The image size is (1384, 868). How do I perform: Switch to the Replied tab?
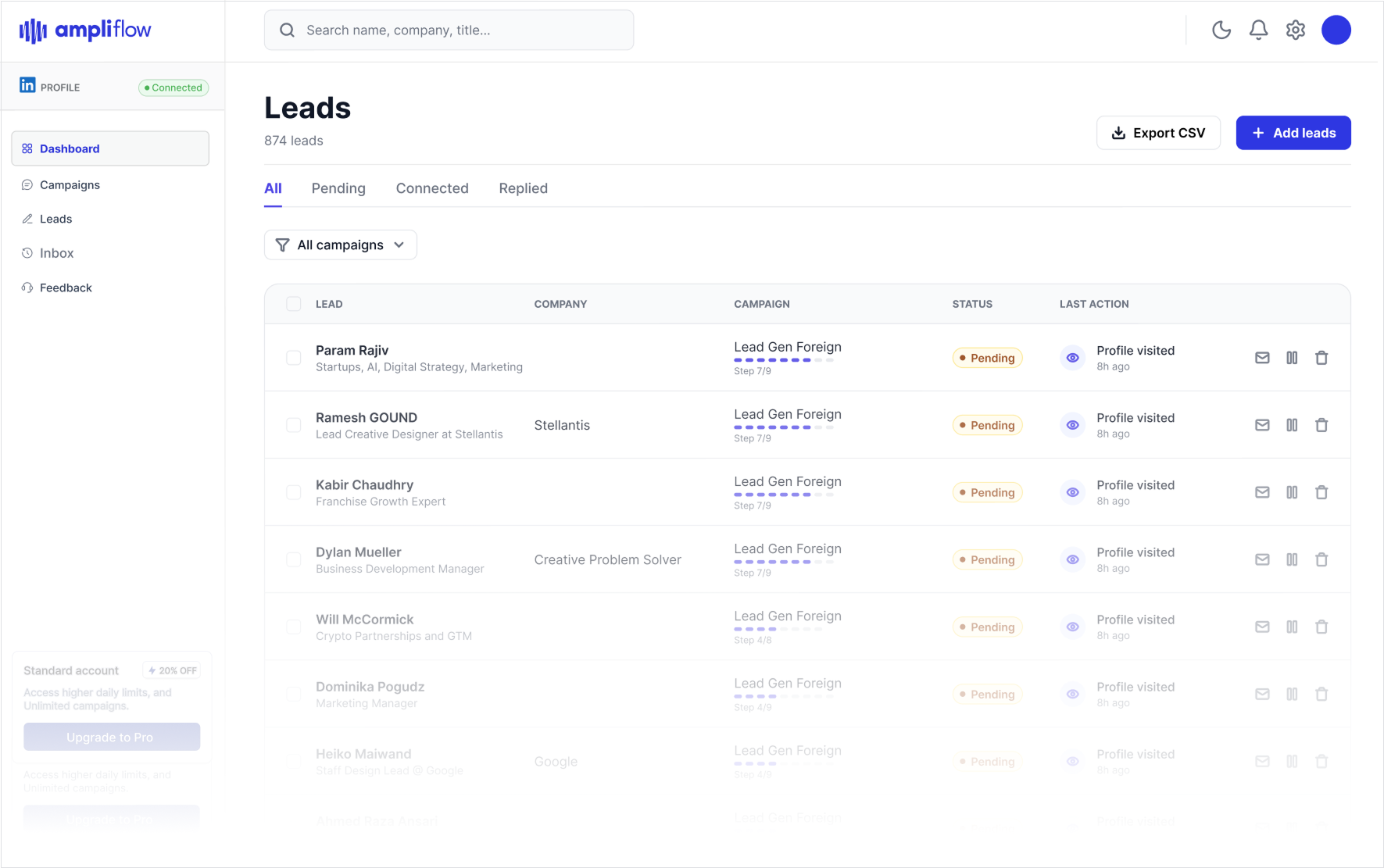(524, 188)
